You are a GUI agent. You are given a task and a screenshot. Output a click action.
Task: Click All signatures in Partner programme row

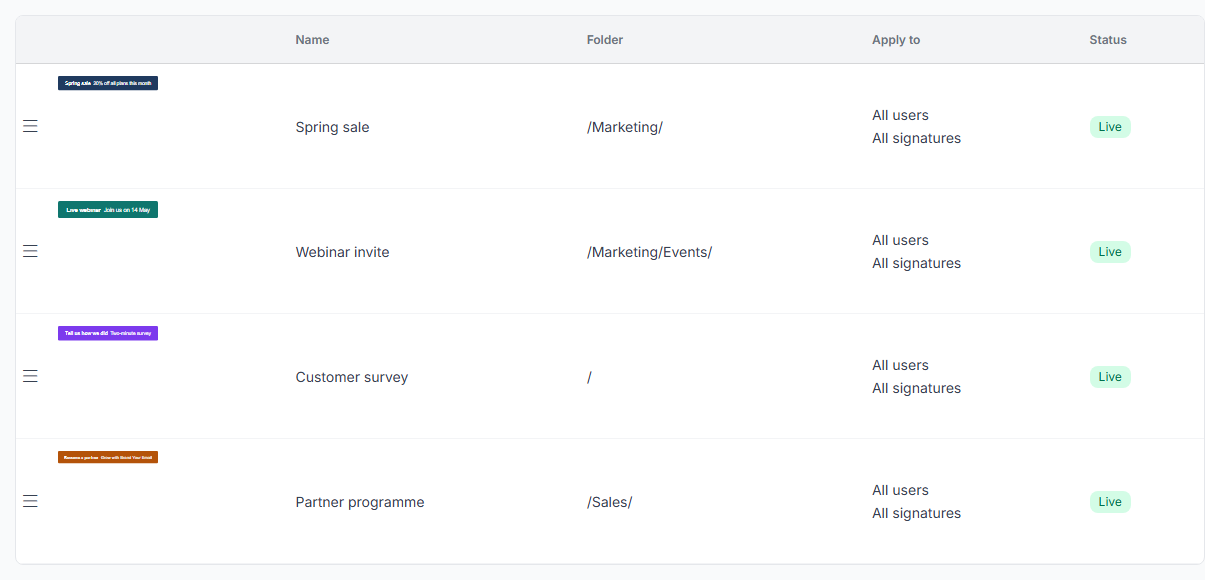coord(916,513)
